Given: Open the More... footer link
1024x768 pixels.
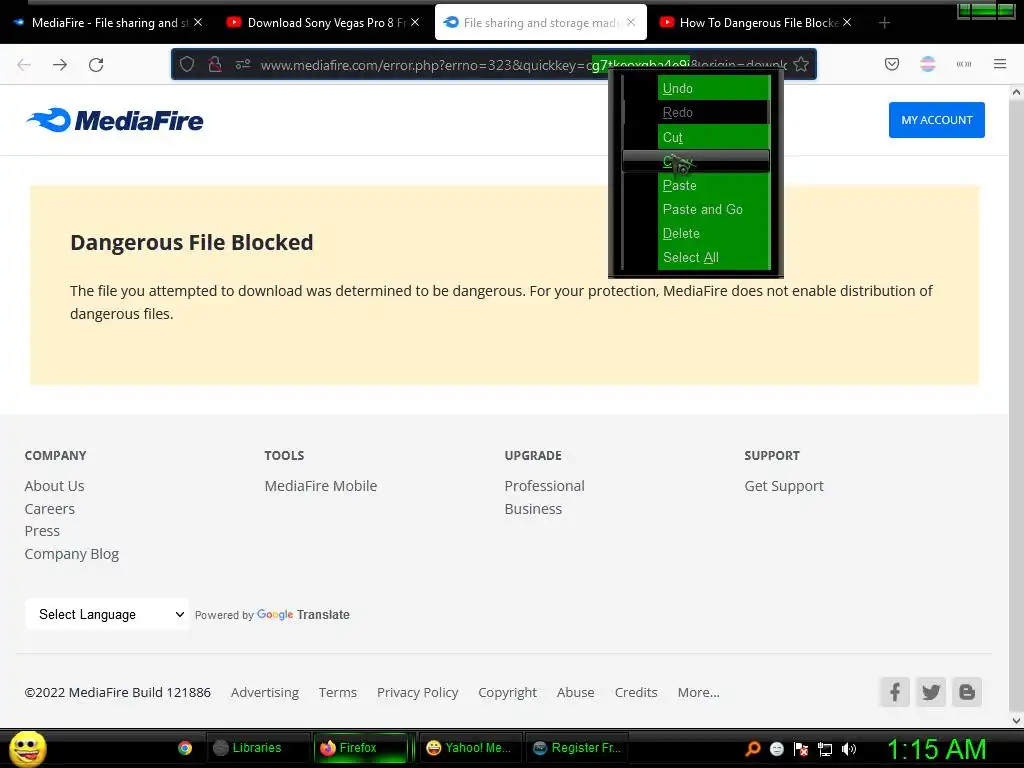Looking at the screenshot, I should coord(698,692).
